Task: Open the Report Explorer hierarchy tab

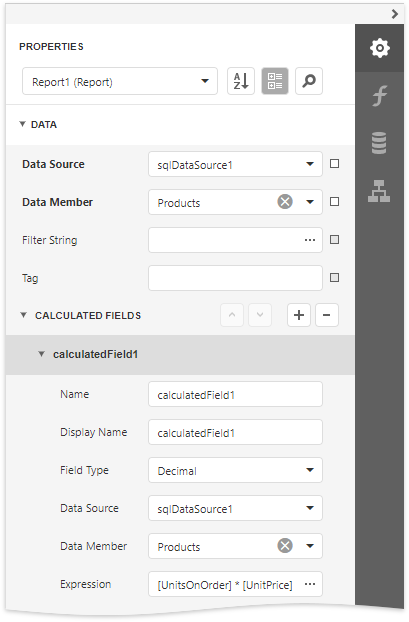Action: coord(379,191)
